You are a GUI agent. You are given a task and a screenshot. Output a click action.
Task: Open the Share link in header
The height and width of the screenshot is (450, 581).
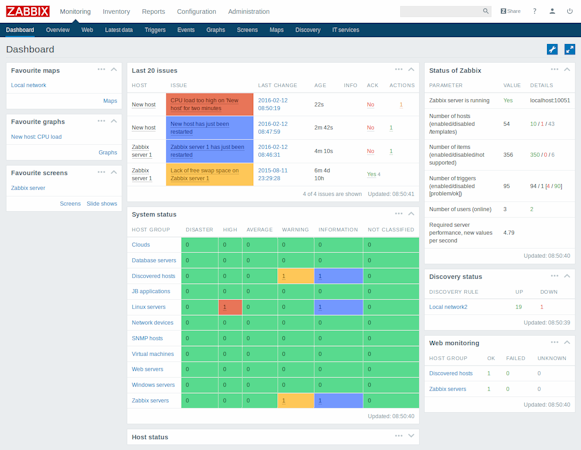pyautogui.click(x=511, y=11)
